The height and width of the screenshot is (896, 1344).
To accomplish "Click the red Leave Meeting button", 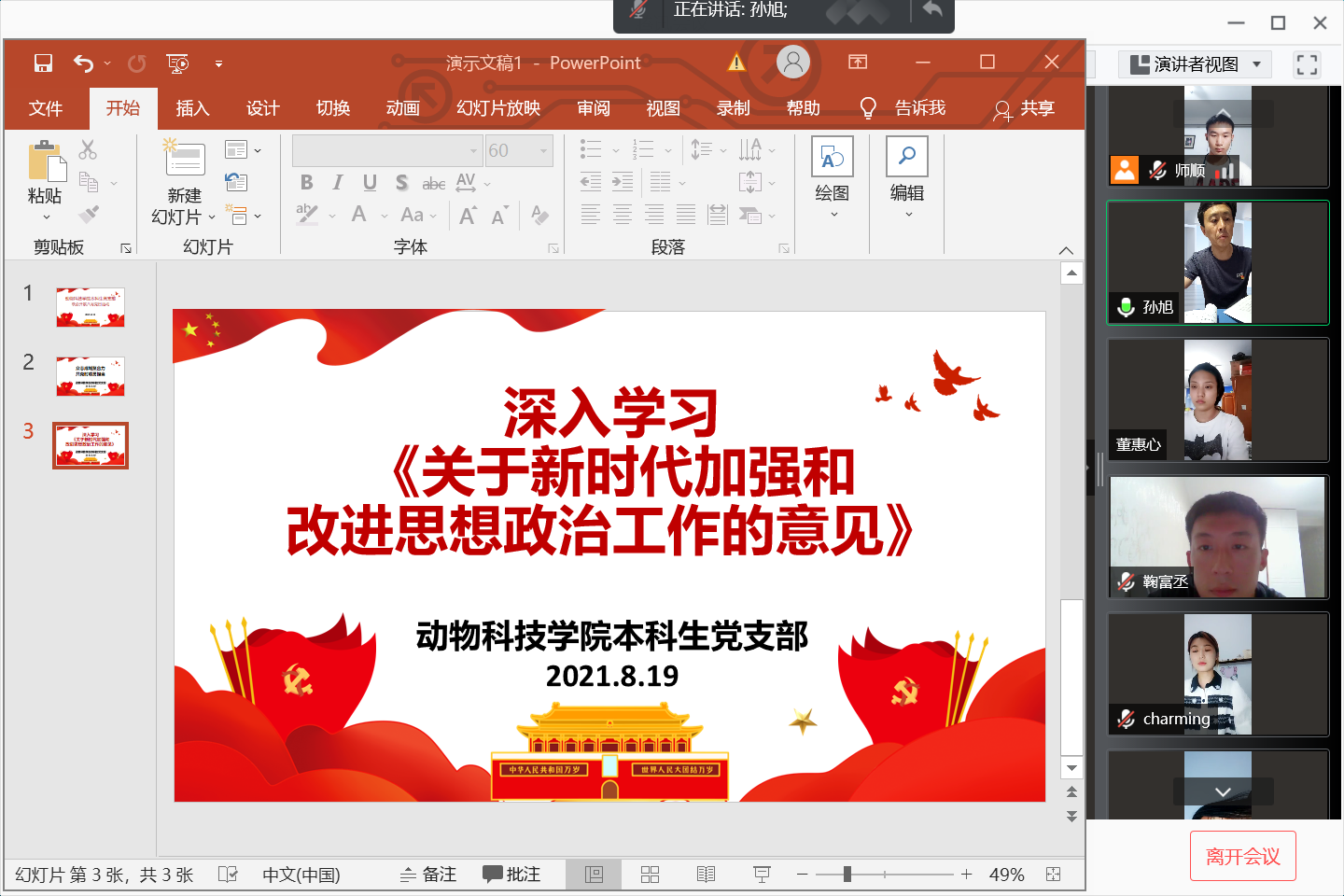I will pos(1242,856).
